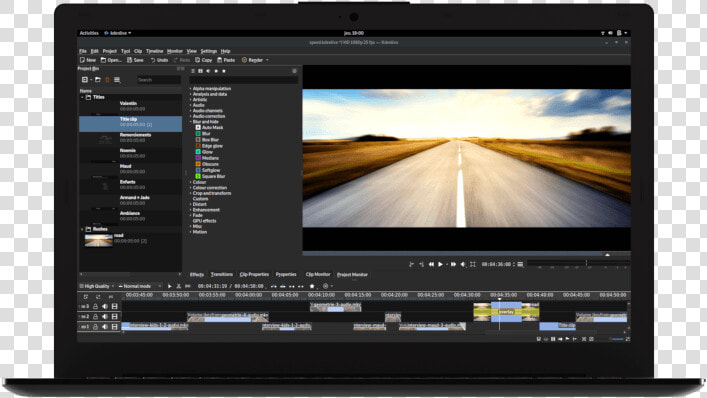The width and height of the screenshot is (707, 398).
Task: Collapse the Rushes folder in Project Bin
Action: tap(82, 229)
